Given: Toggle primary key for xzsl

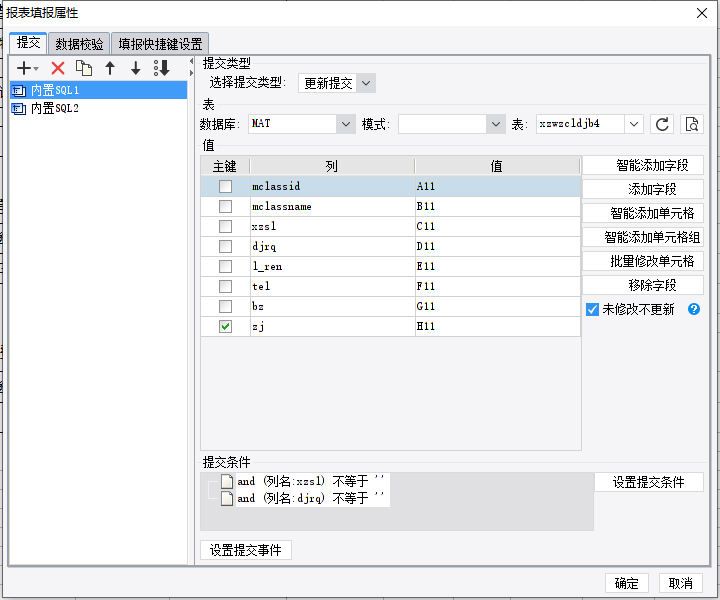Looking at the screenshot, I should point(225,226).
